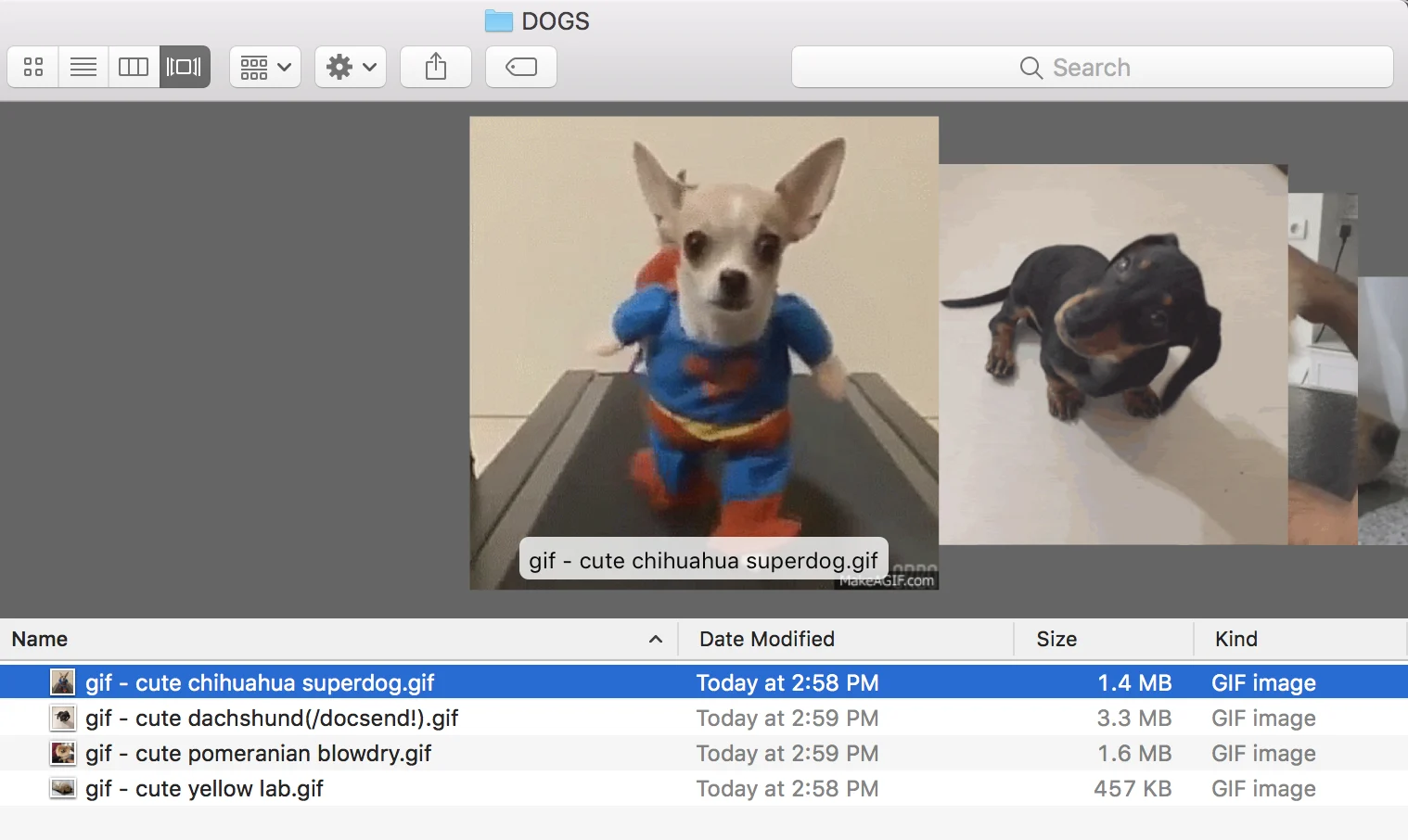Open the item arrangement dropdown
The width and height of the screenshot is (1408, 840).
pyautogui.click(x=265, y=67)
